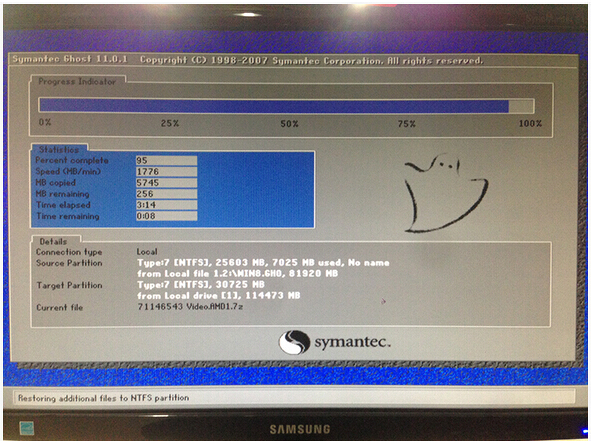Click the Symantec Ghost 11.0.1 title text
This screenshot has height=443, width=591.
click(70, 59)
